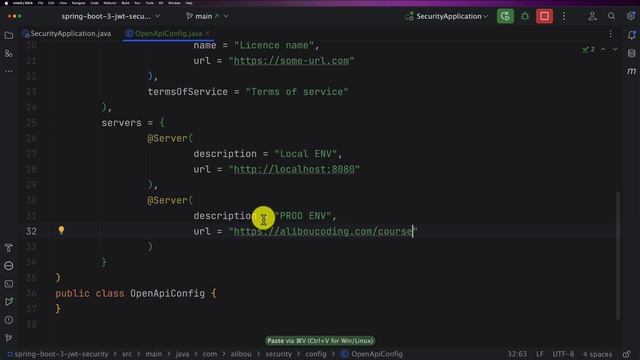
Task: Click the https://some-url.com link
Action: 291,61
